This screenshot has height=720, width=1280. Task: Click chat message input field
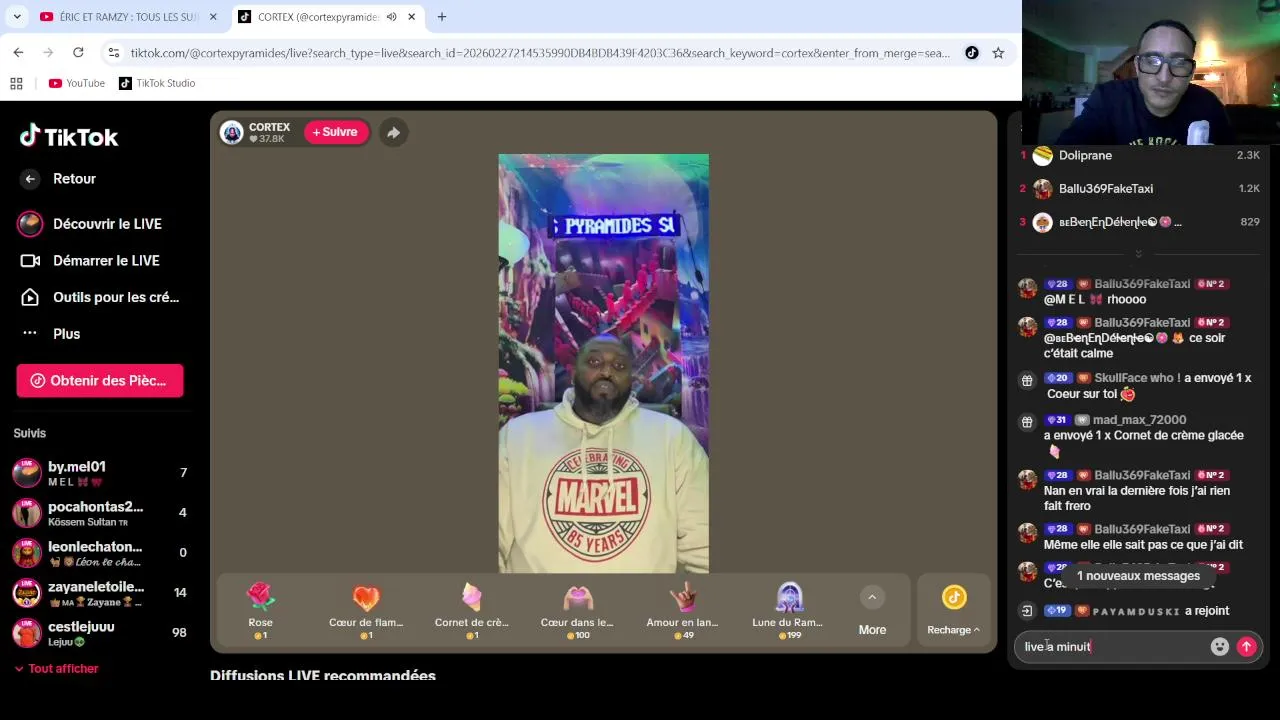[1110, 647]
